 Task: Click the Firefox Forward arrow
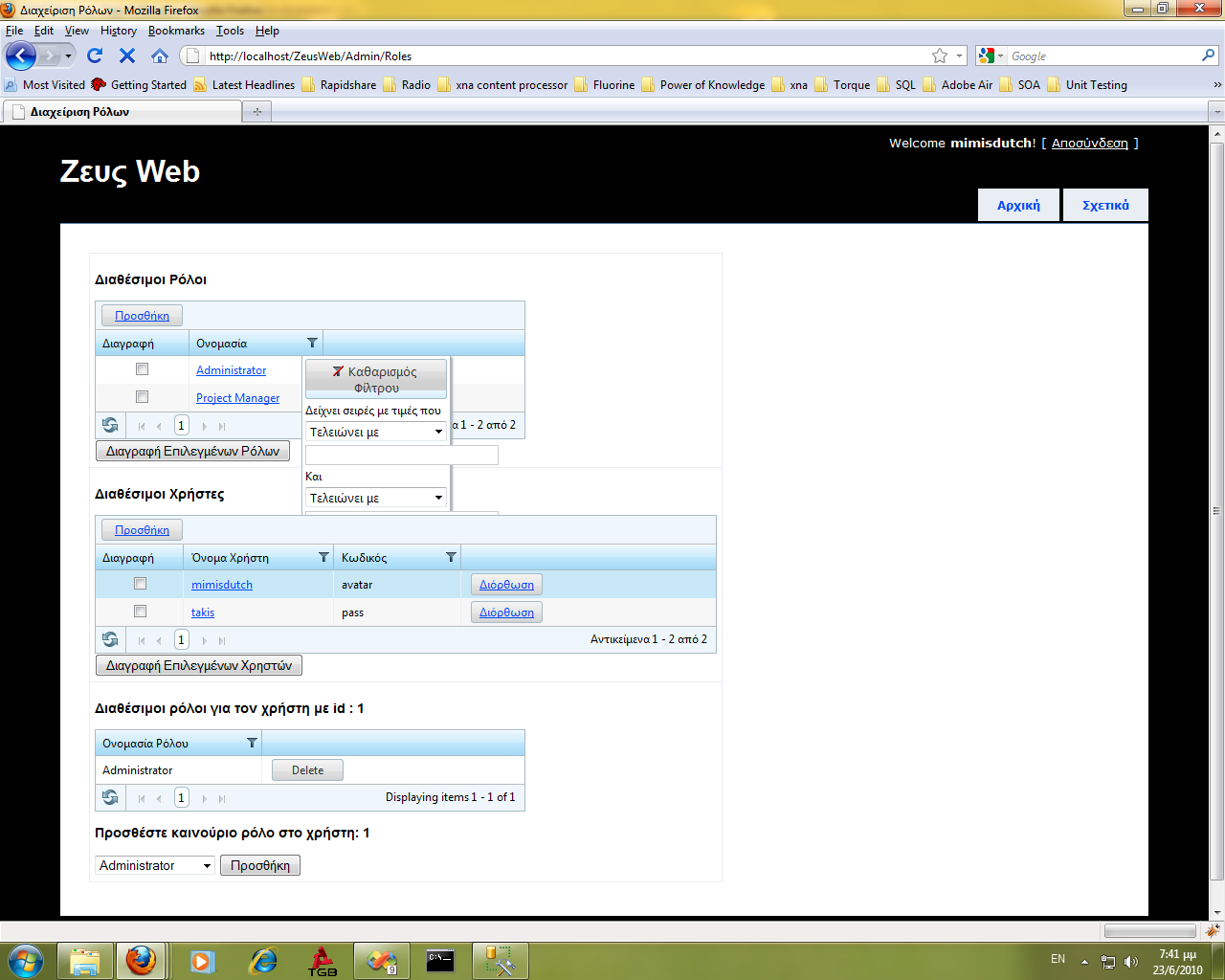(x=49, y=56)
